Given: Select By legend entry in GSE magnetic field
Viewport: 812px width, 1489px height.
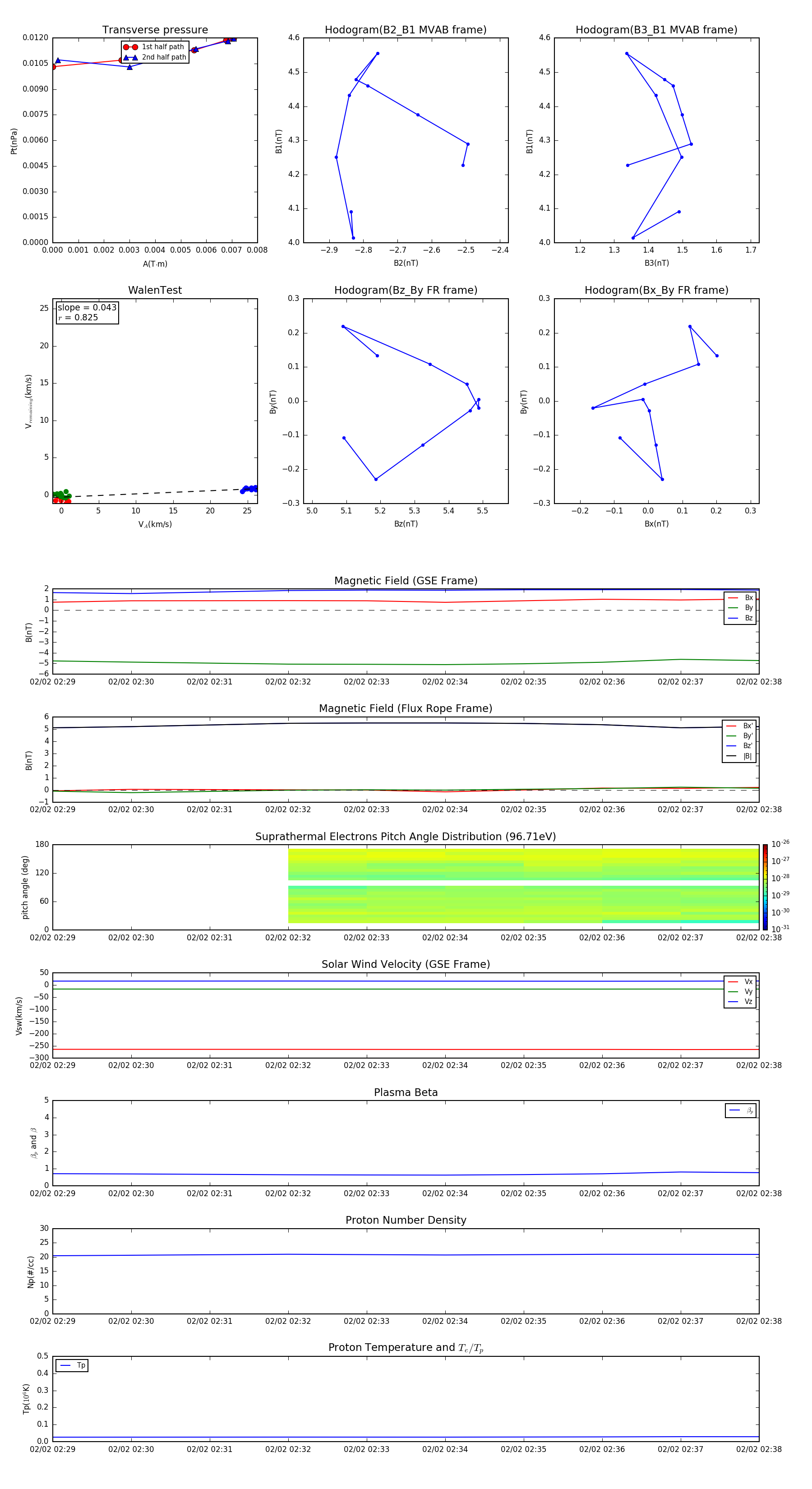Looking at the screenshot, I should [x=740, y=608].
